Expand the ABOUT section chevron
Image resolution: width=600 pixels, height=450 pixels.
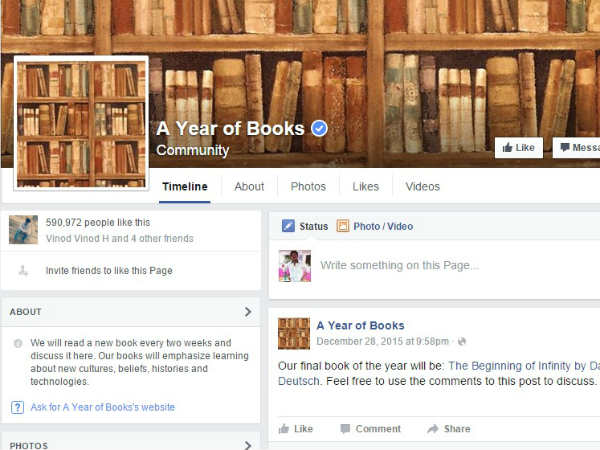coord(248,312)
